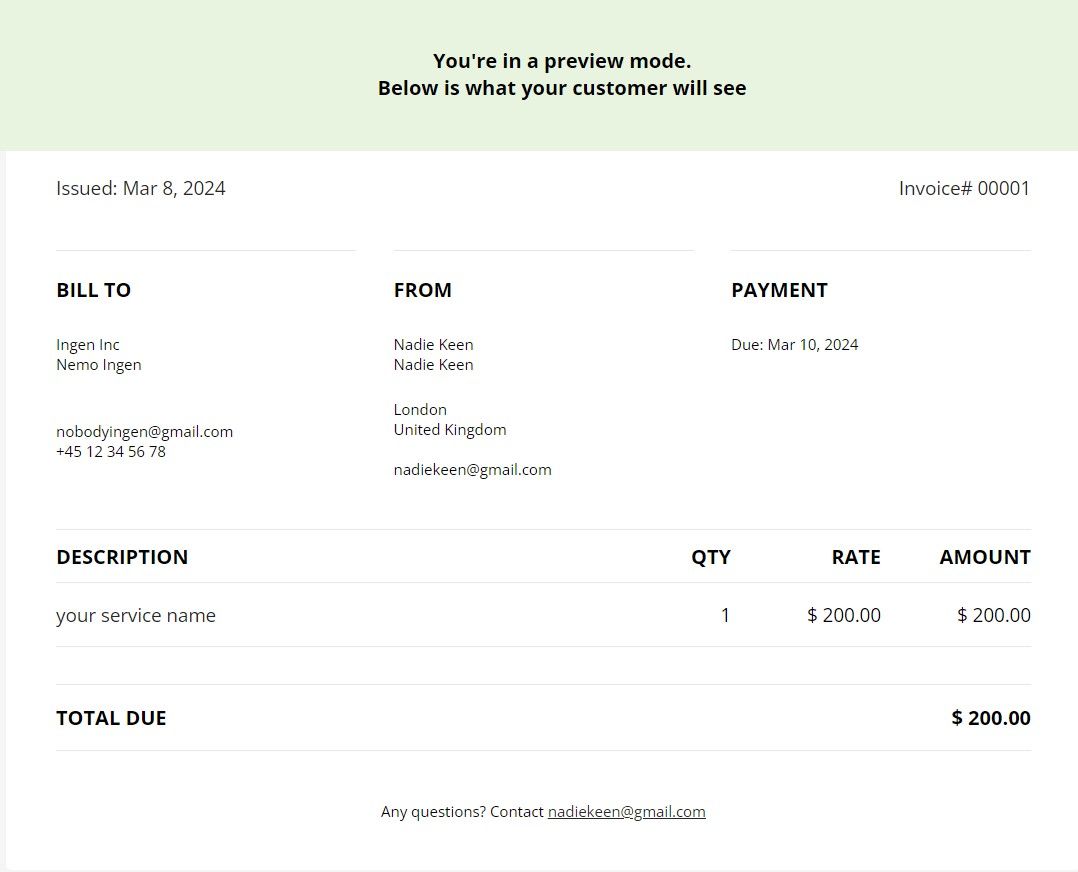Open the nadiekeen@gmail.com contact link
1078x872 pixels.
[626, 811]
